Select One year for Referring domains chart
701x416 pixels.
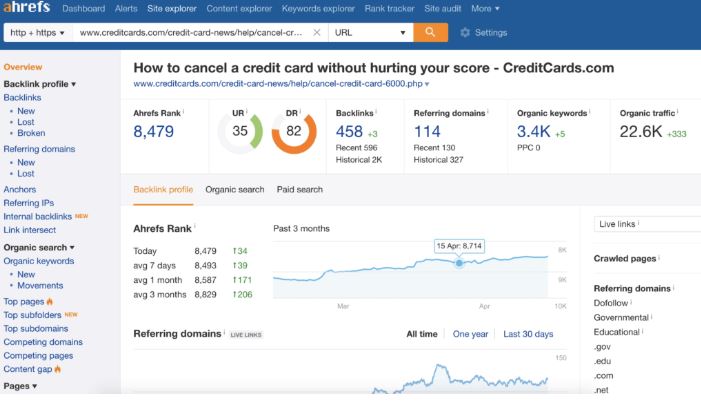click(470, 334)
